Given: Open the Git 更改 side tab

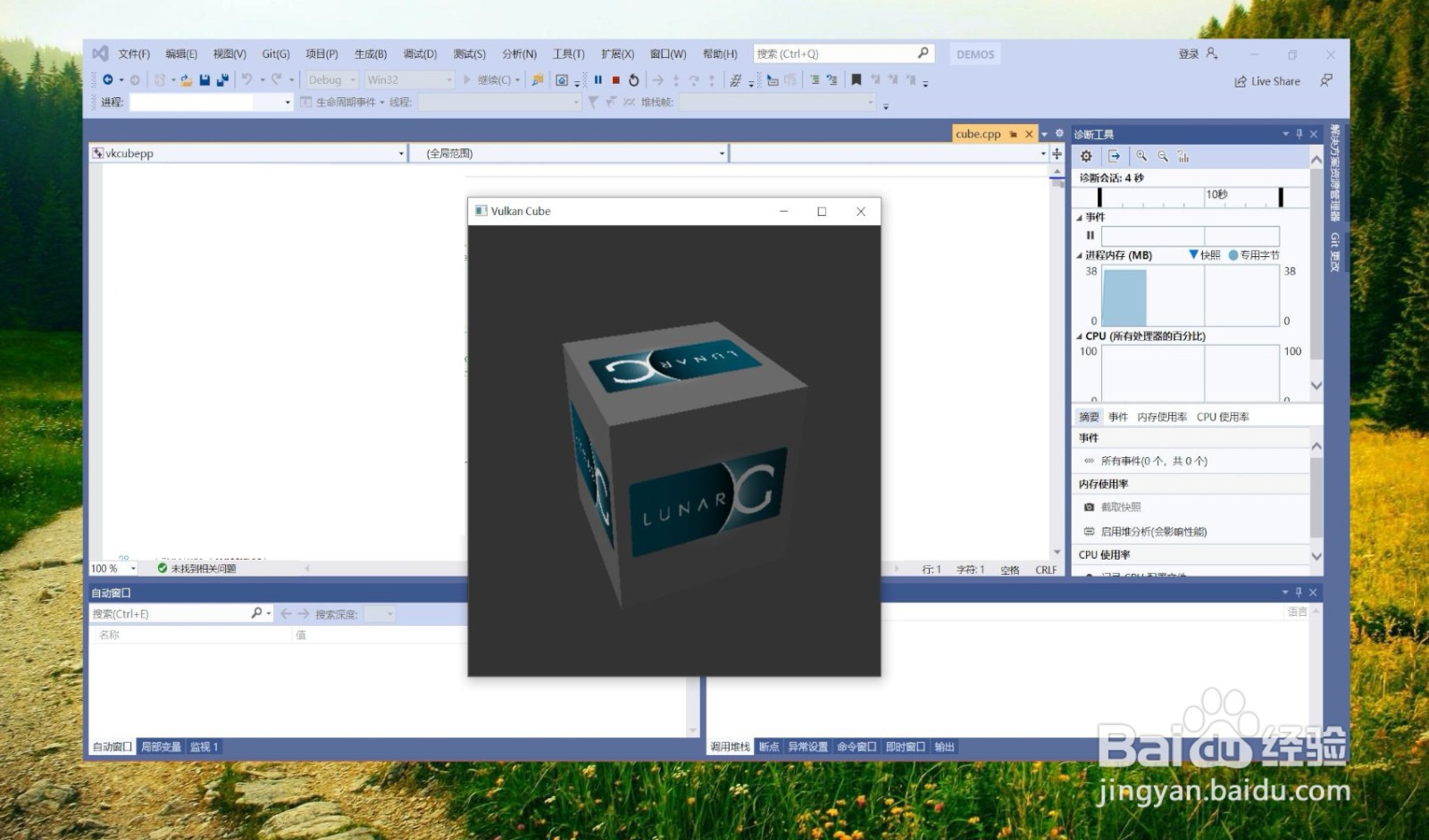Looking at the screenshot, I should pos(1334,252).
